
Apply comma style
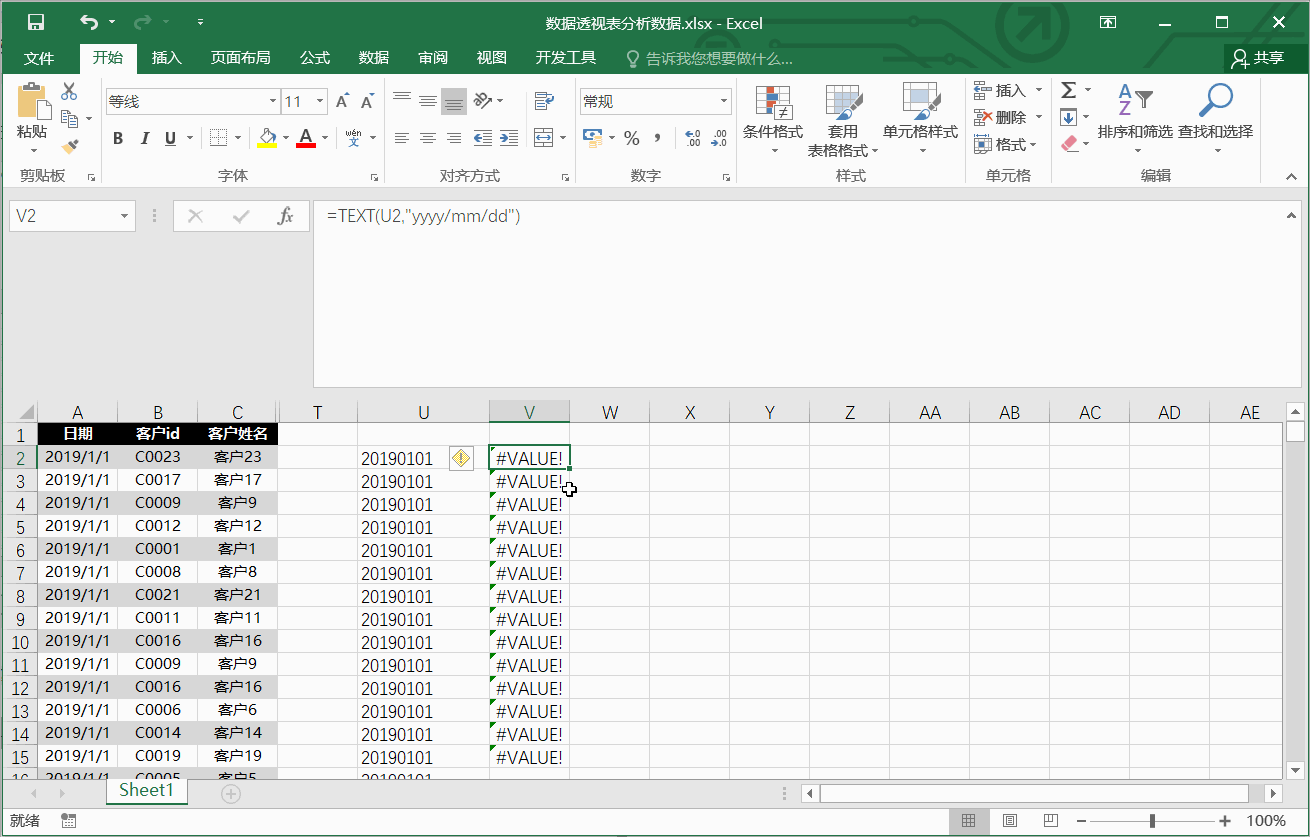click(x=658, y=138)
